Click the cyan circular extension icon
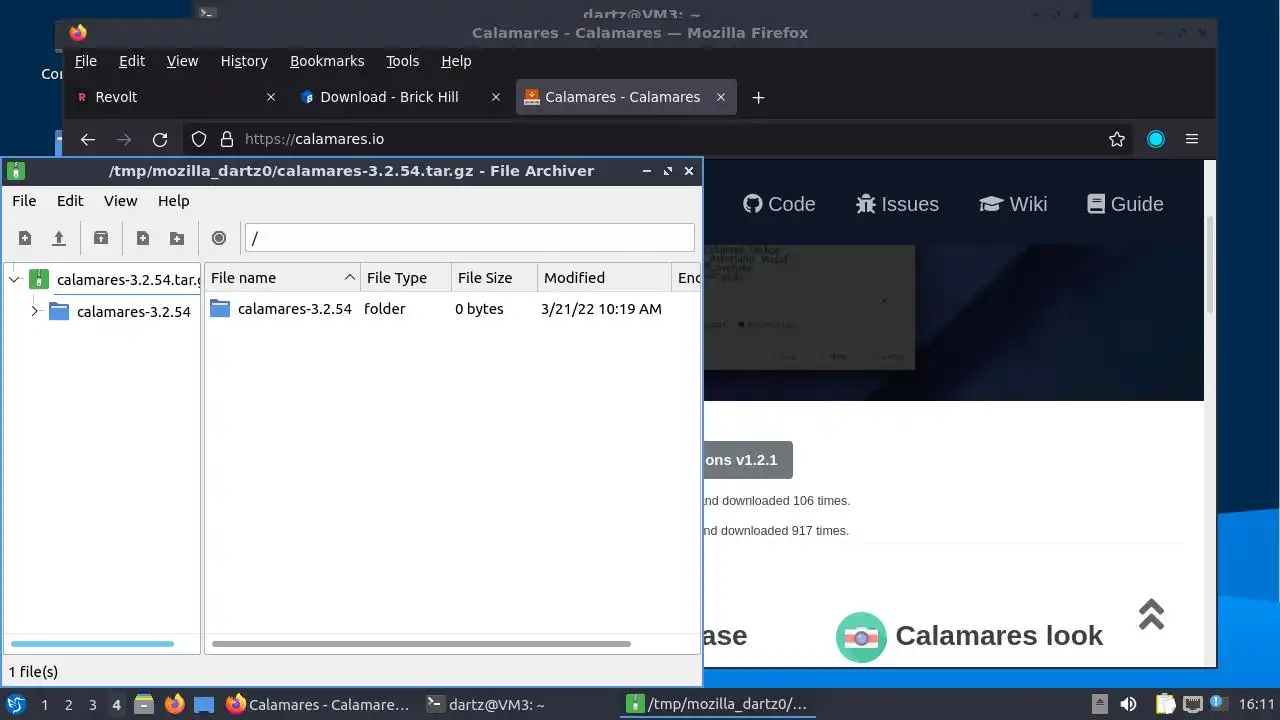 click(x=1156, y=139)
